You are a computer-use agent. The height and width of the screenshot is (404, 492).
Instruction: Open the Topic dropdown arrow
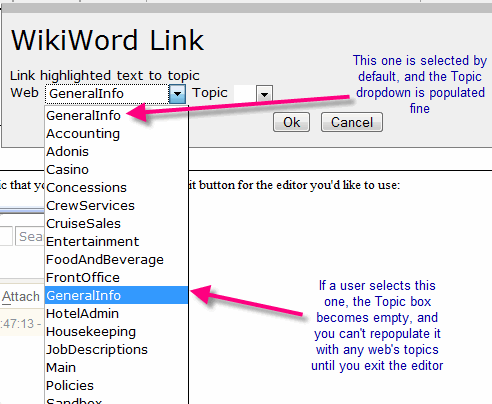coord(265,94)
